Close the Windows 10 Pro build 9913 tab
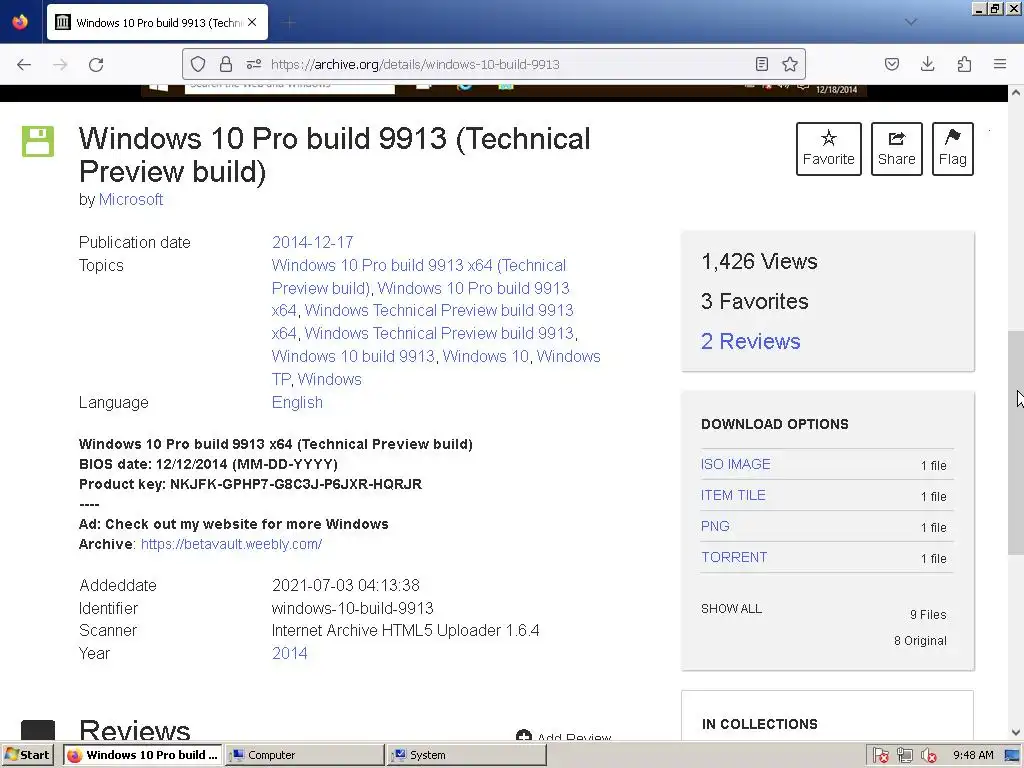The width and height of the screenshot is (1024, 768). pos(252,22)
